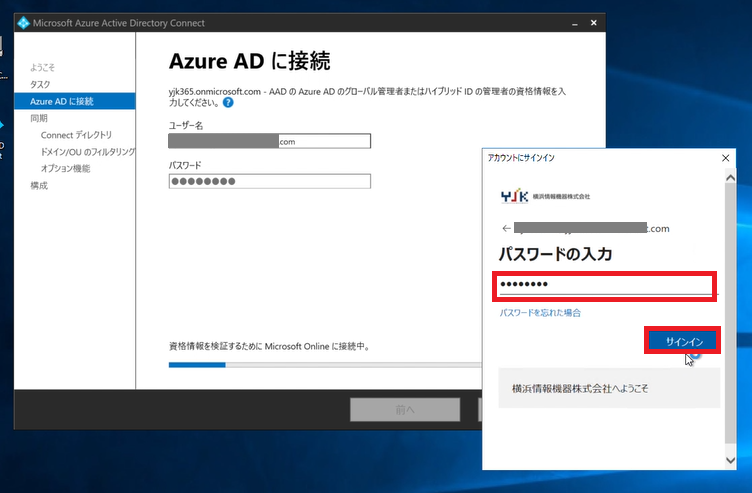The image size is (752, 493).
Task: Click the sign-in dialog vertical scrollbar thumb
Action: coord(730,314)
